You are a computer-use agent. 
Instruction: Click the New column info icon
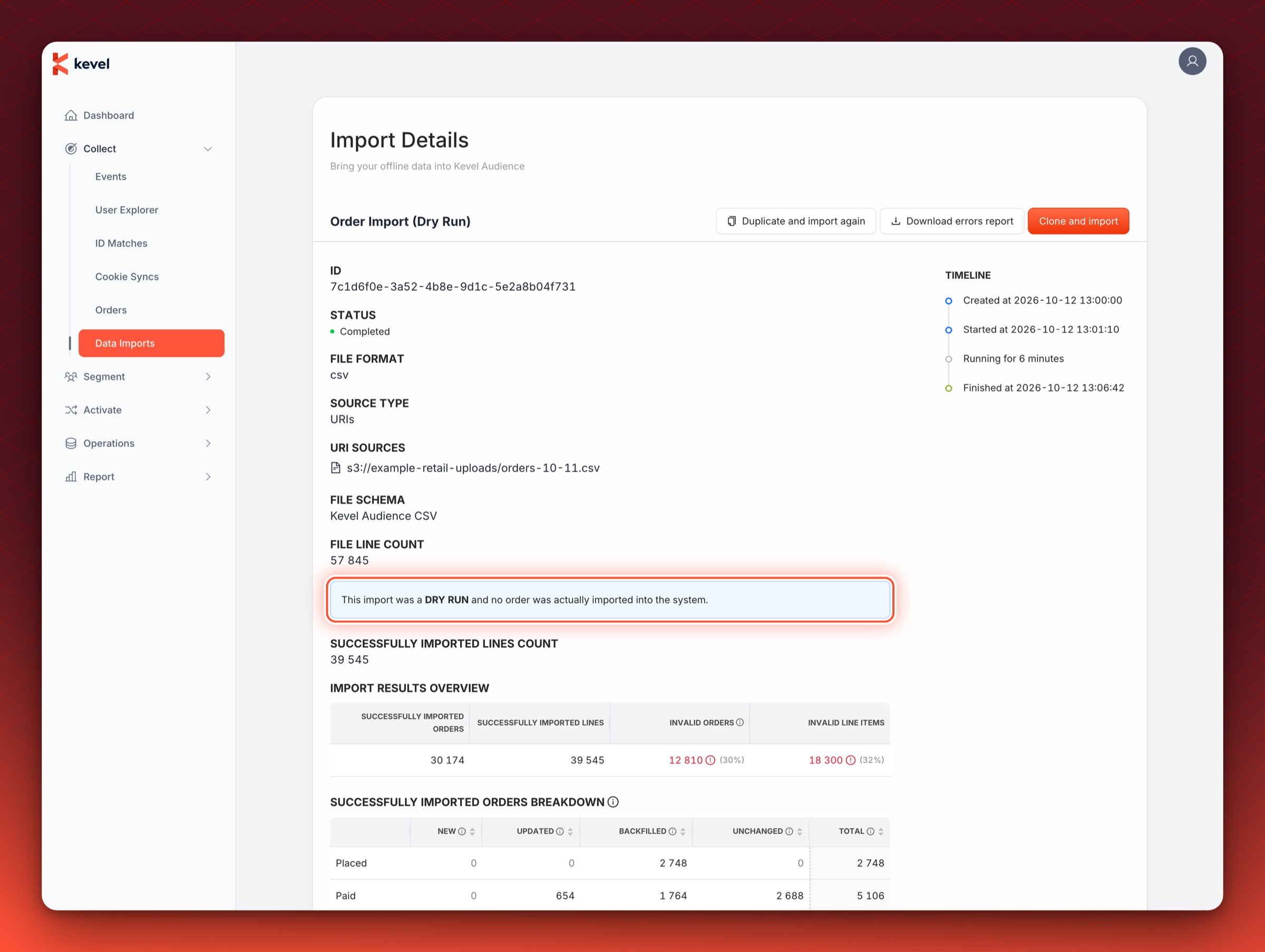tap(462, 831)
